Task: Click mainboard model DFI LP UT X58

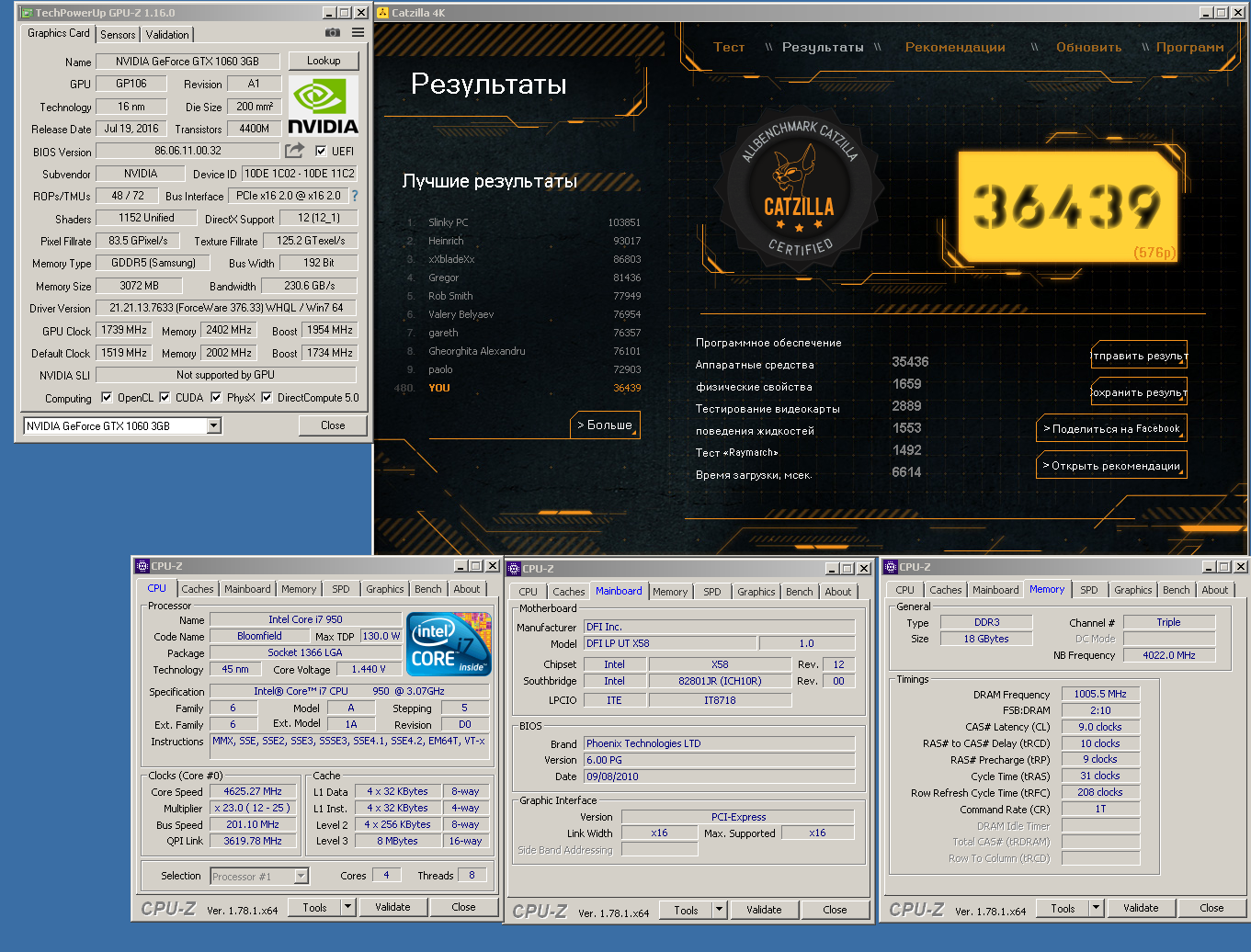Action: click(x=670, y=643)
